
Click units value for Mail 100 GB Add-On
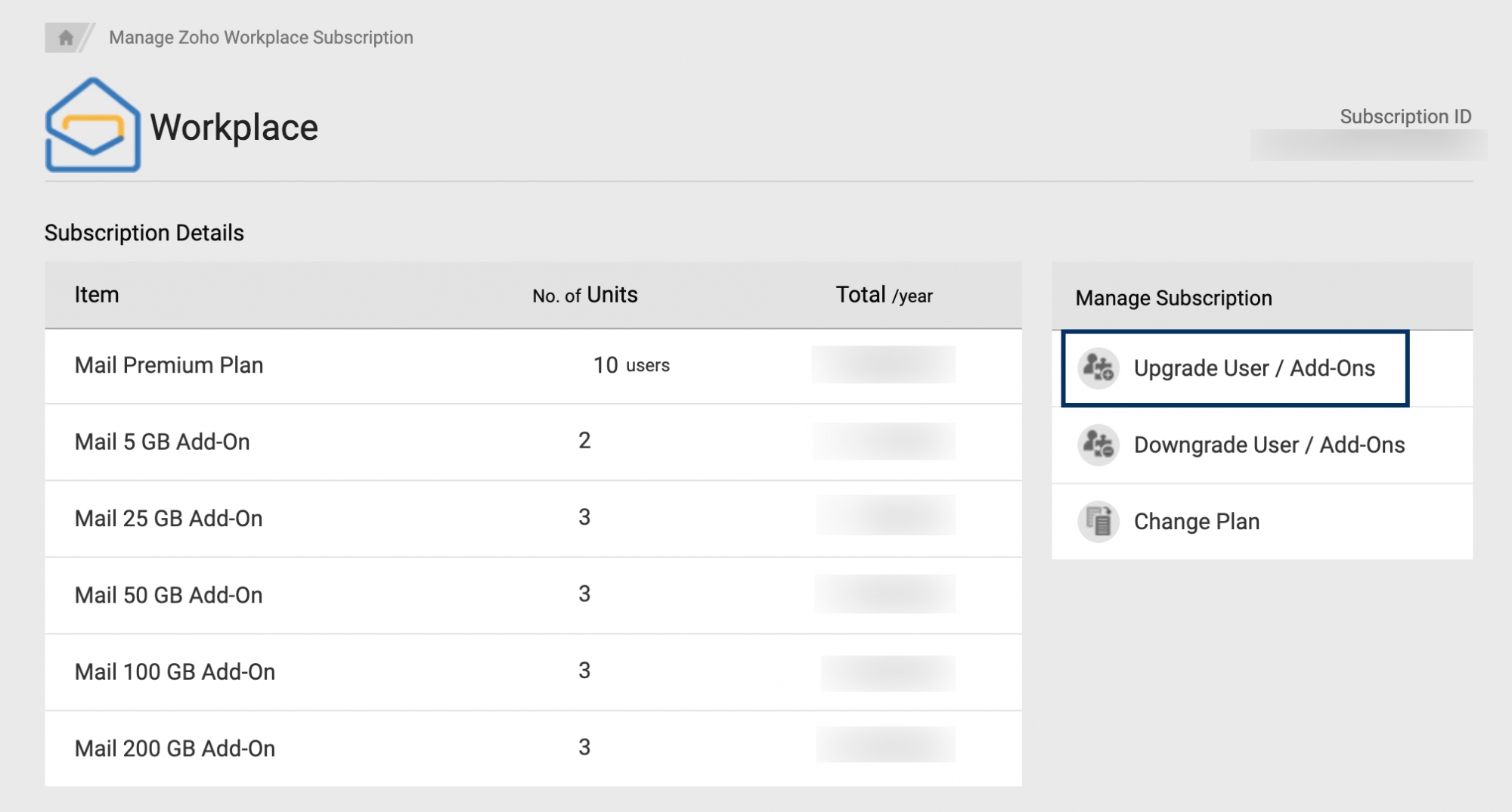click(584, 670)
